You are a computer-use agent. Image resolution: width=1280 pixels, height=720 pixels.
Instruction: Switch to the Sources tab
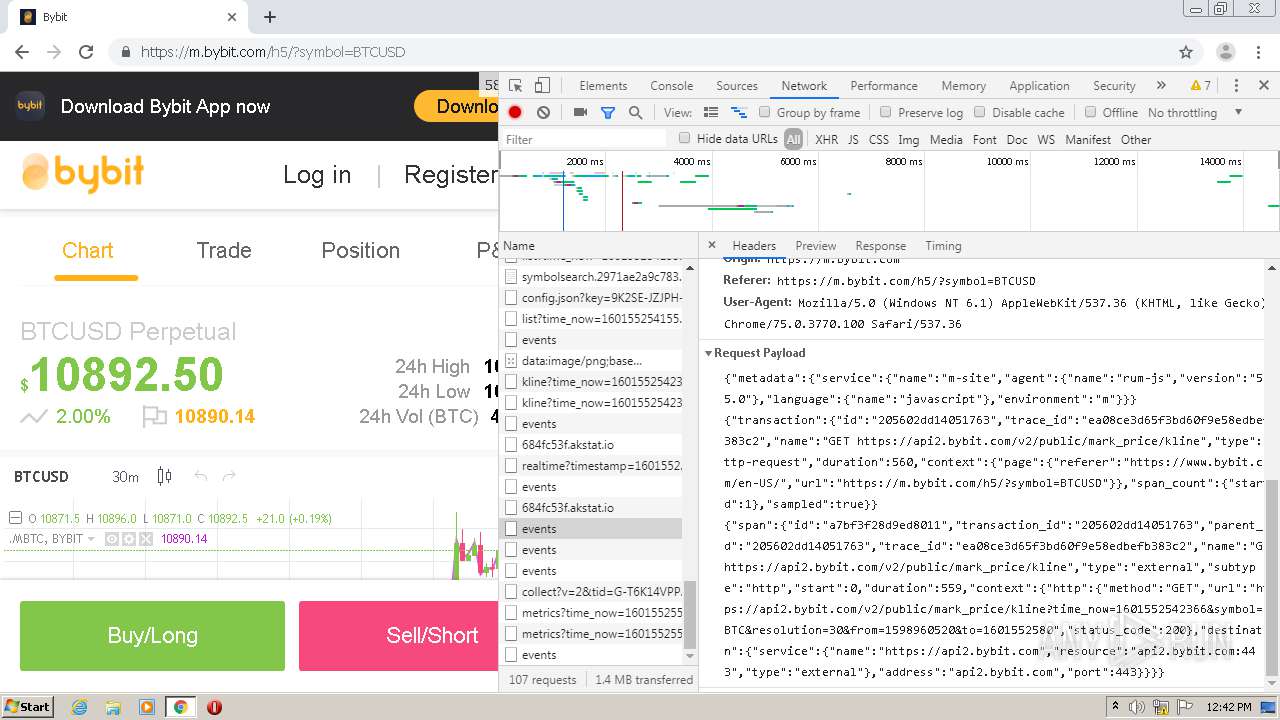(737, 86)
